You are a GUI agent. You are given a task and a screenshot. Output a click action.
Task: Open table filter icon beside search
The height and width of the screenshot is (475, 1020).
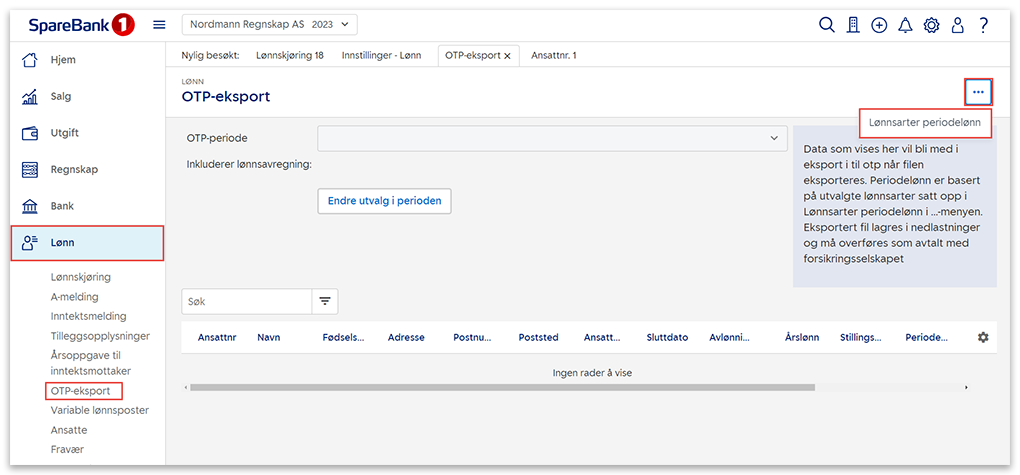pos(325,301)
